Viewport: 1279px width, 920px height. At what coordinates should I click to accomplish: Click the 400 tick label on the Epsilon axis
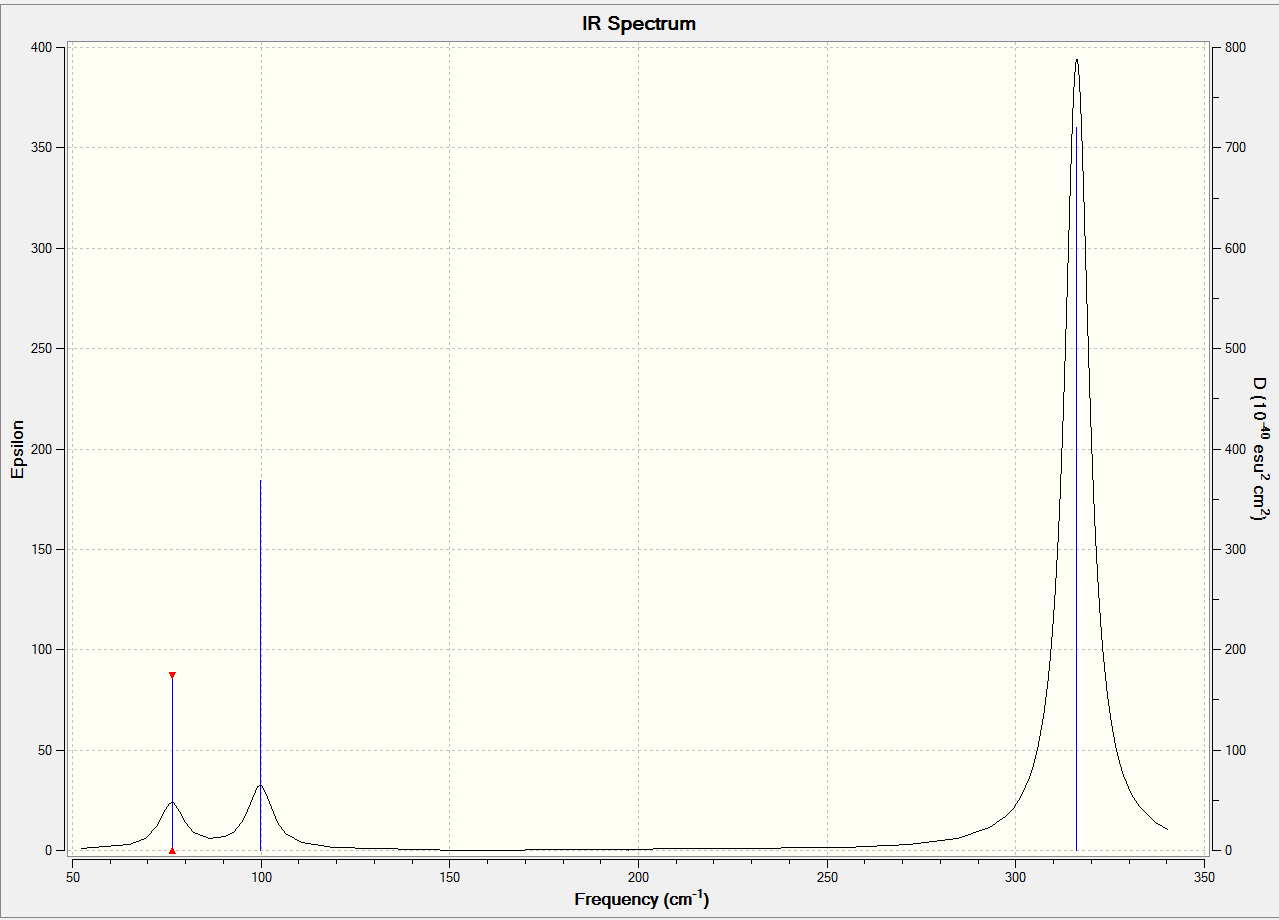40,47
